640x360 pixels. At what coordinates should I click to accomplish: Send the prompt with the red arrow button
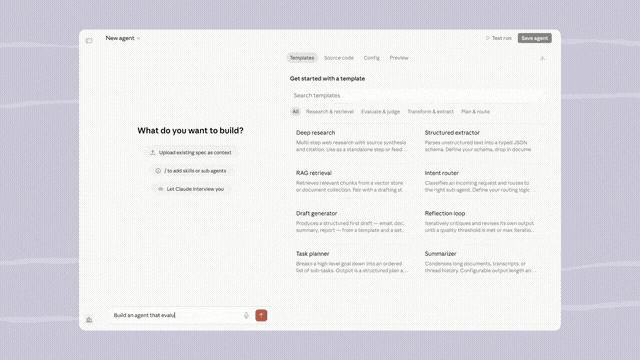point(261,315)
